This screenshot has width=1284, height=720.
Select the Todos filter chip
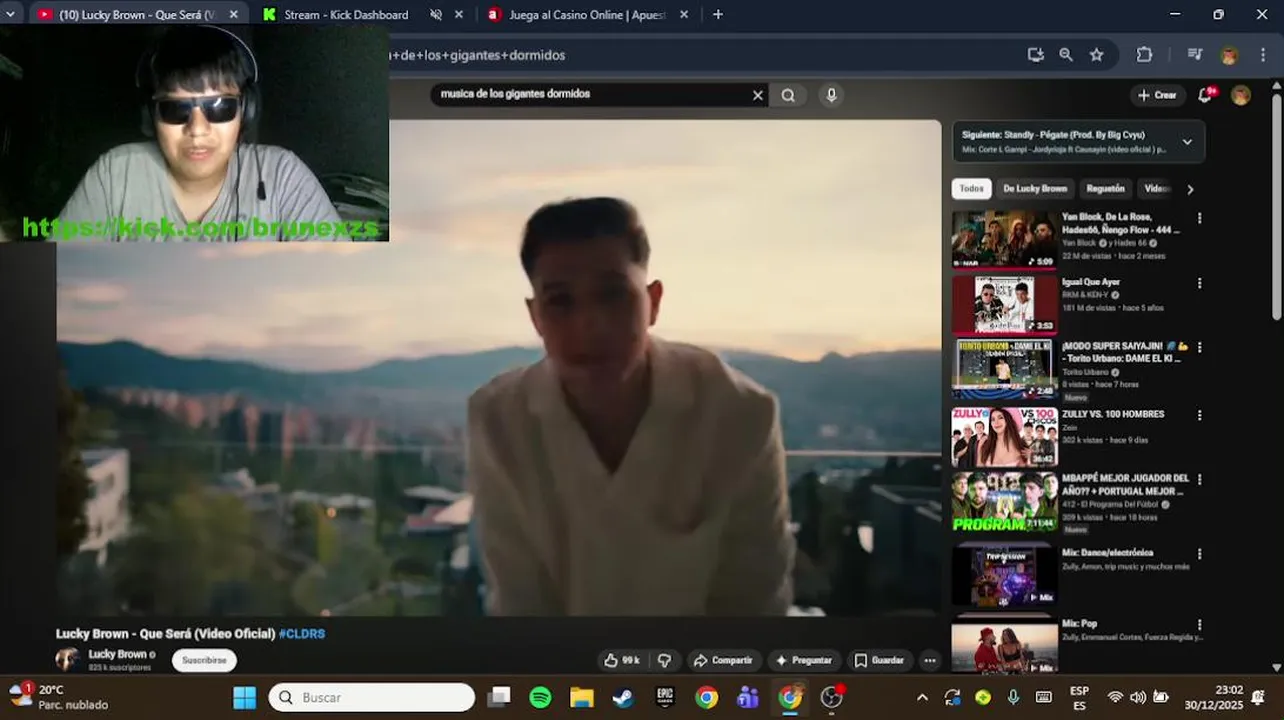(x=972, y=189)
